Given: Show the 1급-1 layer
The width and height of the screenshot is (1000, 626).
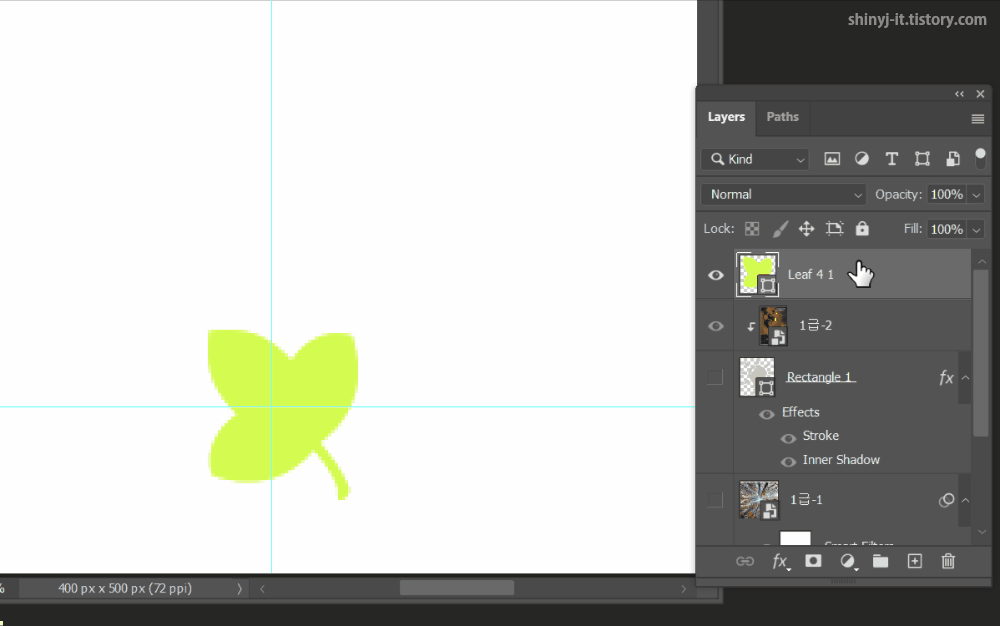Looking at the screenshot, I should pyautogui.click(x=715, y=500).
